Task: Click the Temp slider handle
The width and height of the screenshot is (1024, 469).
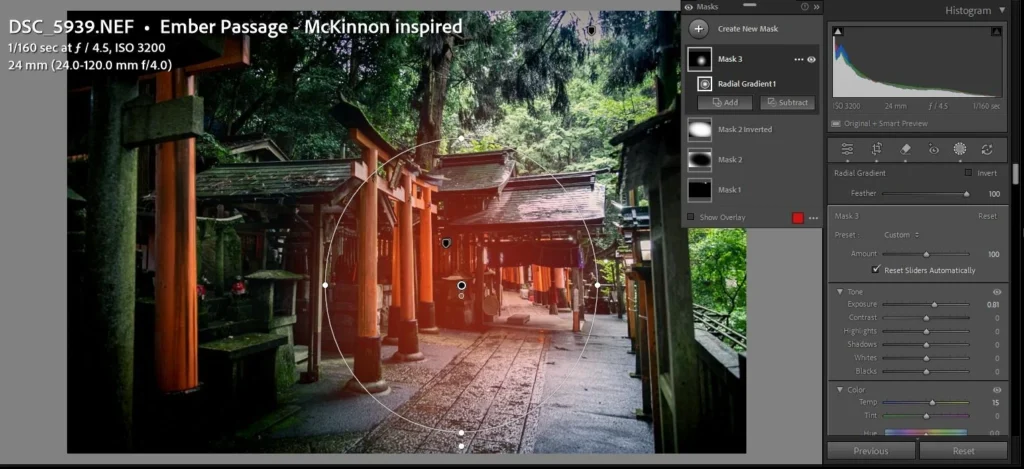Action: click(x=933, y=402)
